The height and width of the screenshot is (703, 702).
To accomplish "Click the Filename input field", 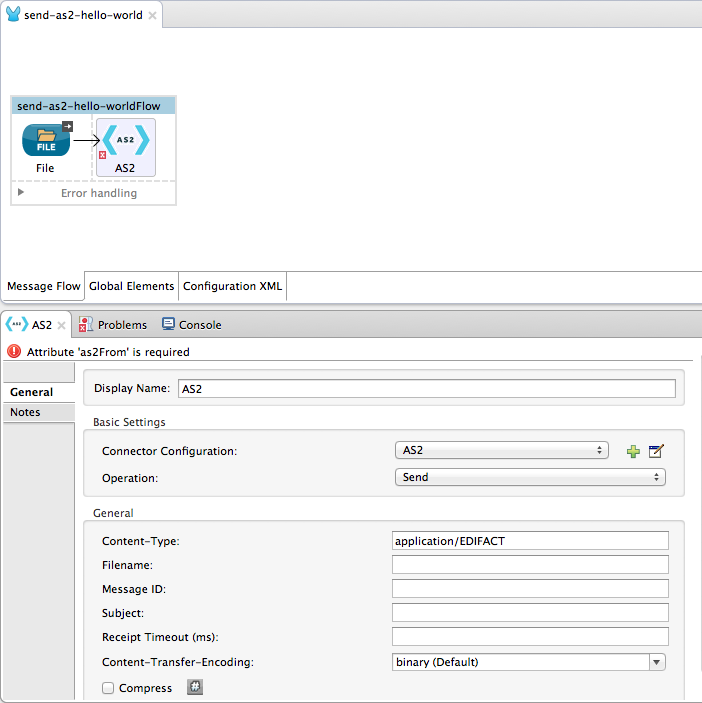I will [x=530, y=565].
